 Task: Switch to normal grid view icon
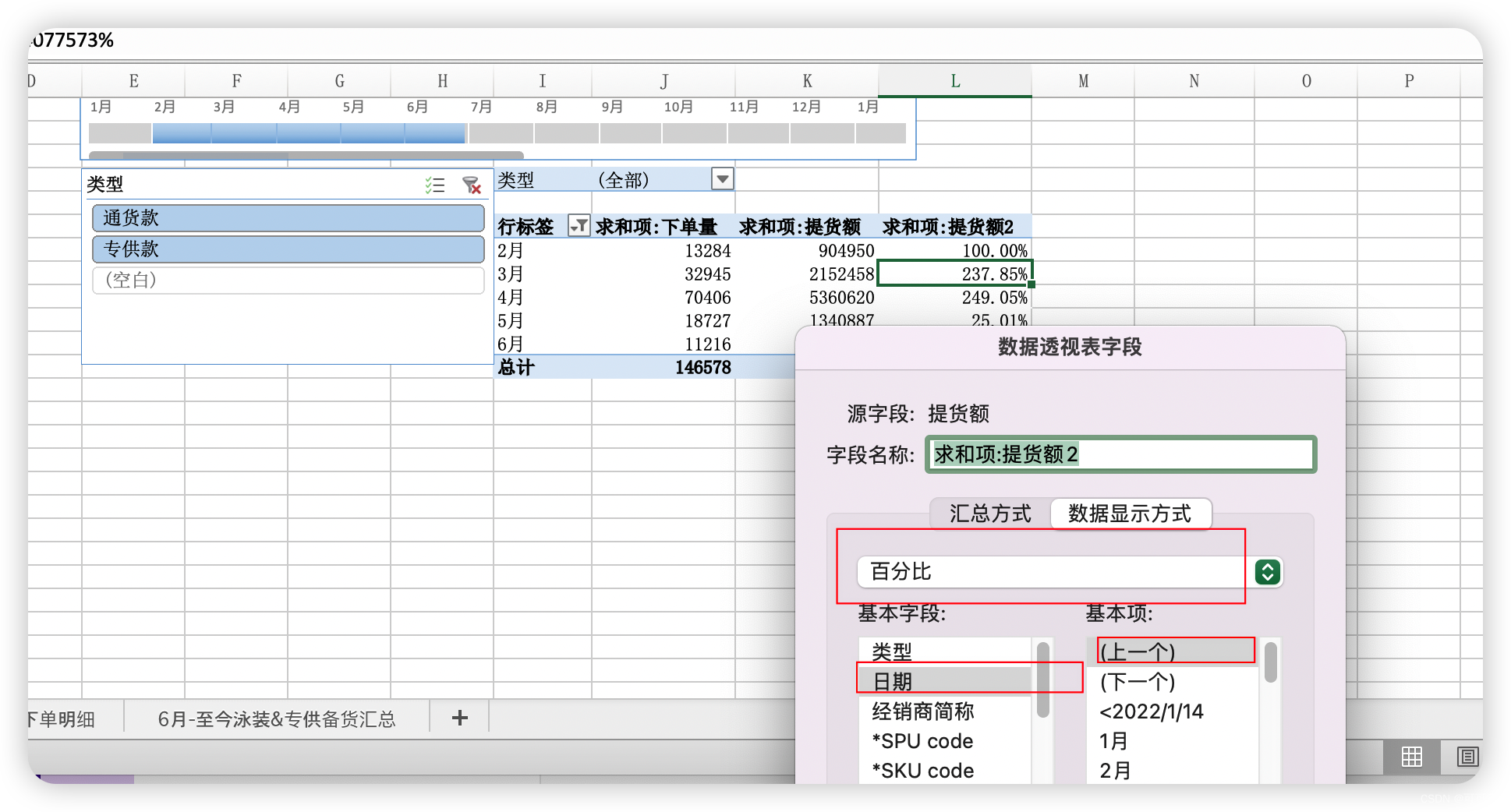1411,756
